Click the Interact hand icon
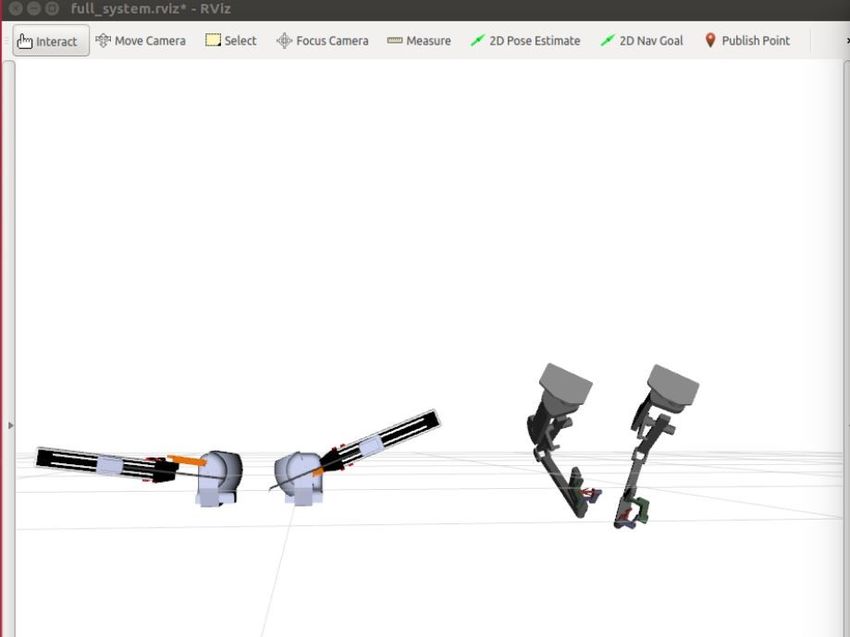 (24, 41)
